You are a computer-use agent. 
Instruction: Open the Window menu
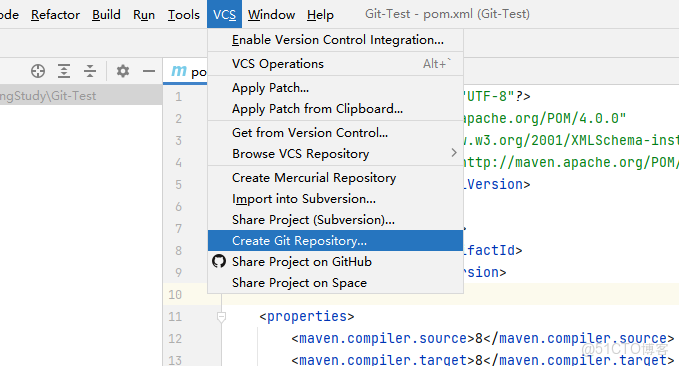[x=271, y=15]
